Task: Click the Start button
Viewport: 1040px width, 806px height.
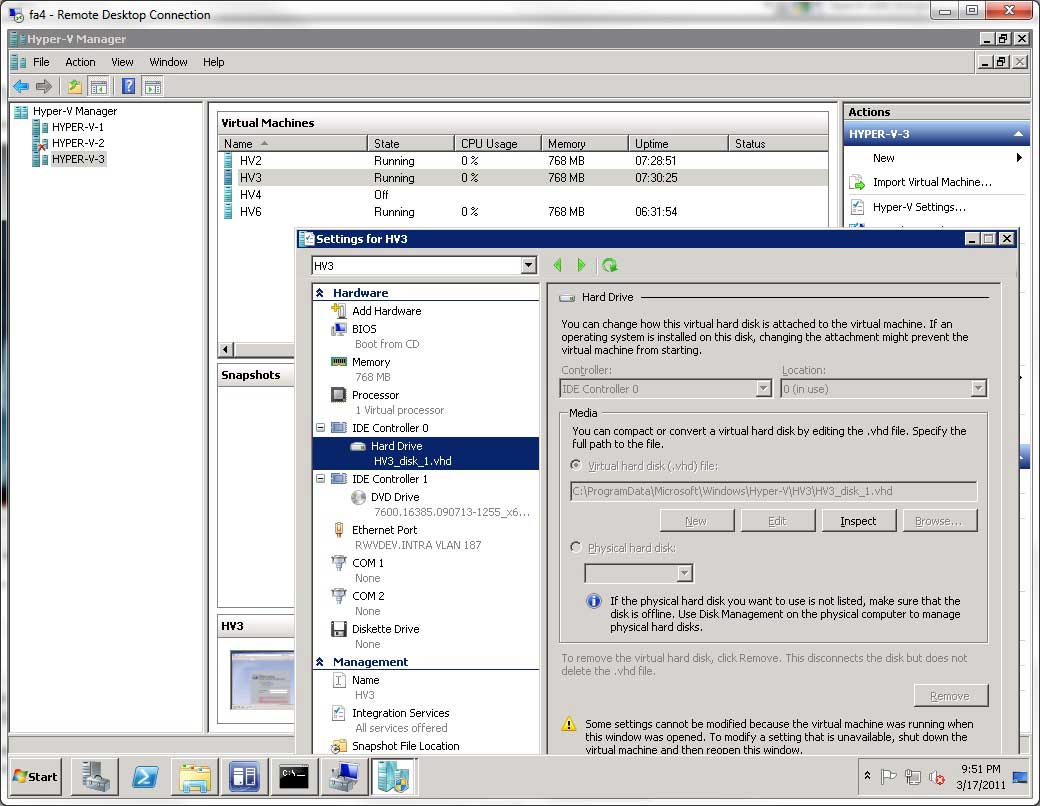Action: (35, 776)
